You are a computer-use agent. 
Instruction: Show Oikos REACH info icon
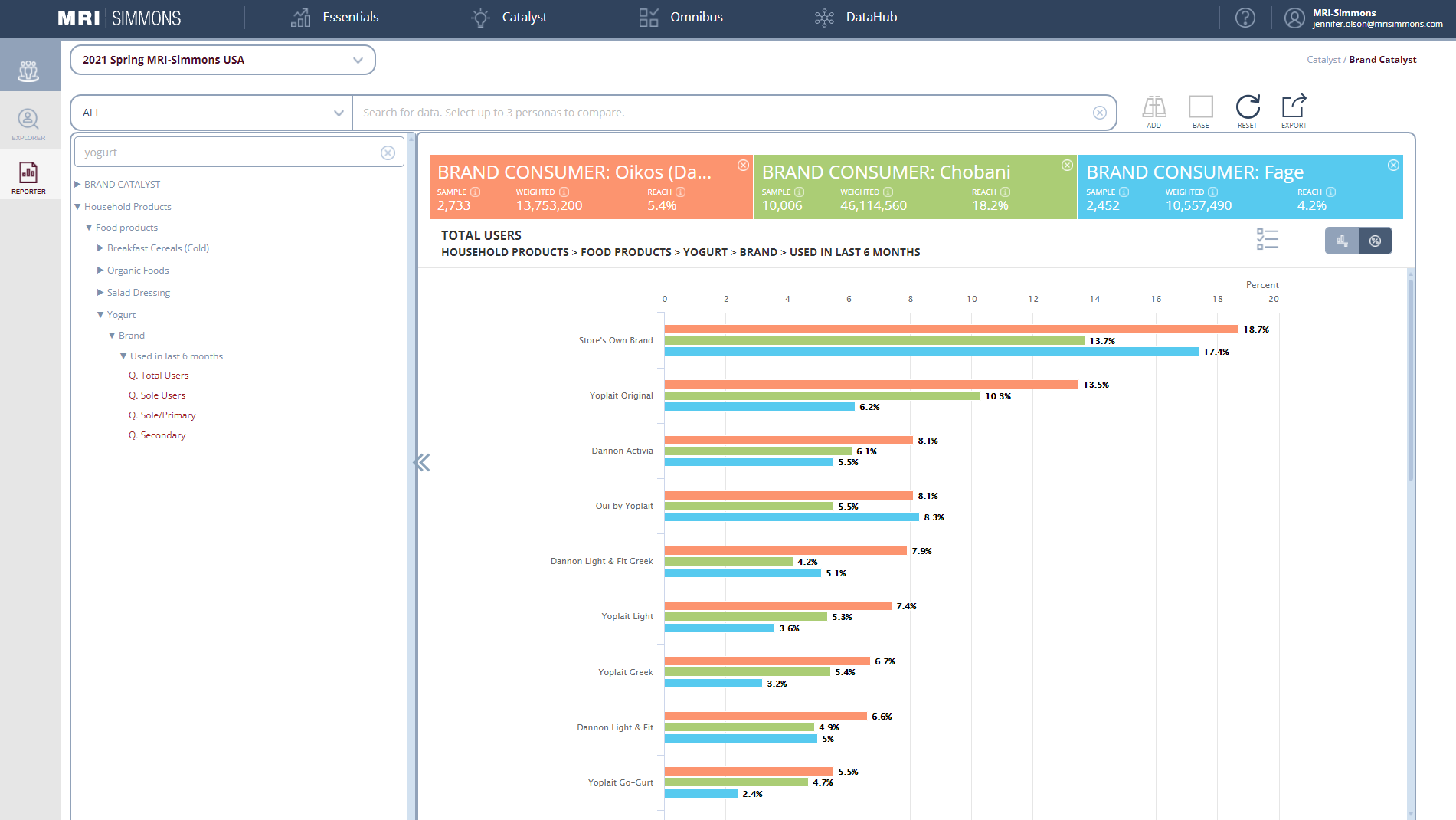point(680,192)
